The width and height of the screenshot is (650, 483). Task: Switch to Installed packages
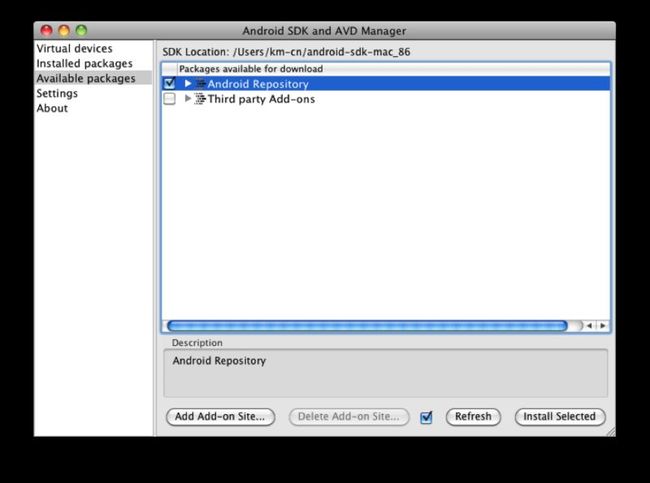click(x=85, y=63)
